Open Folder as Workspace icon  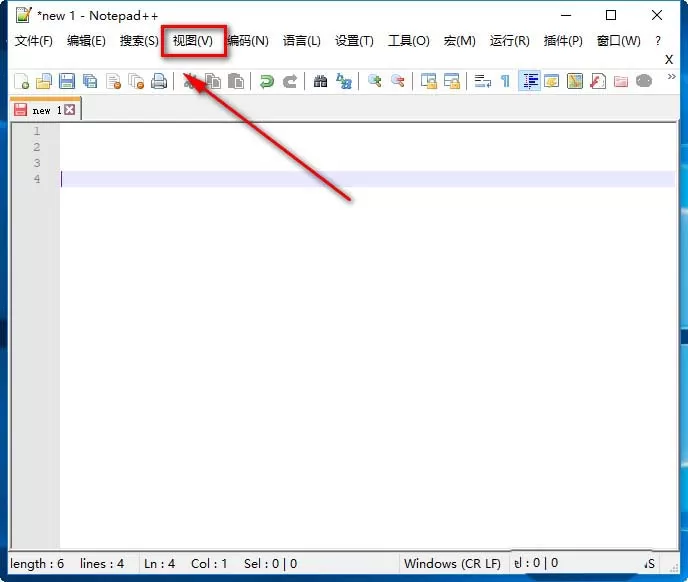click(620, 82)
